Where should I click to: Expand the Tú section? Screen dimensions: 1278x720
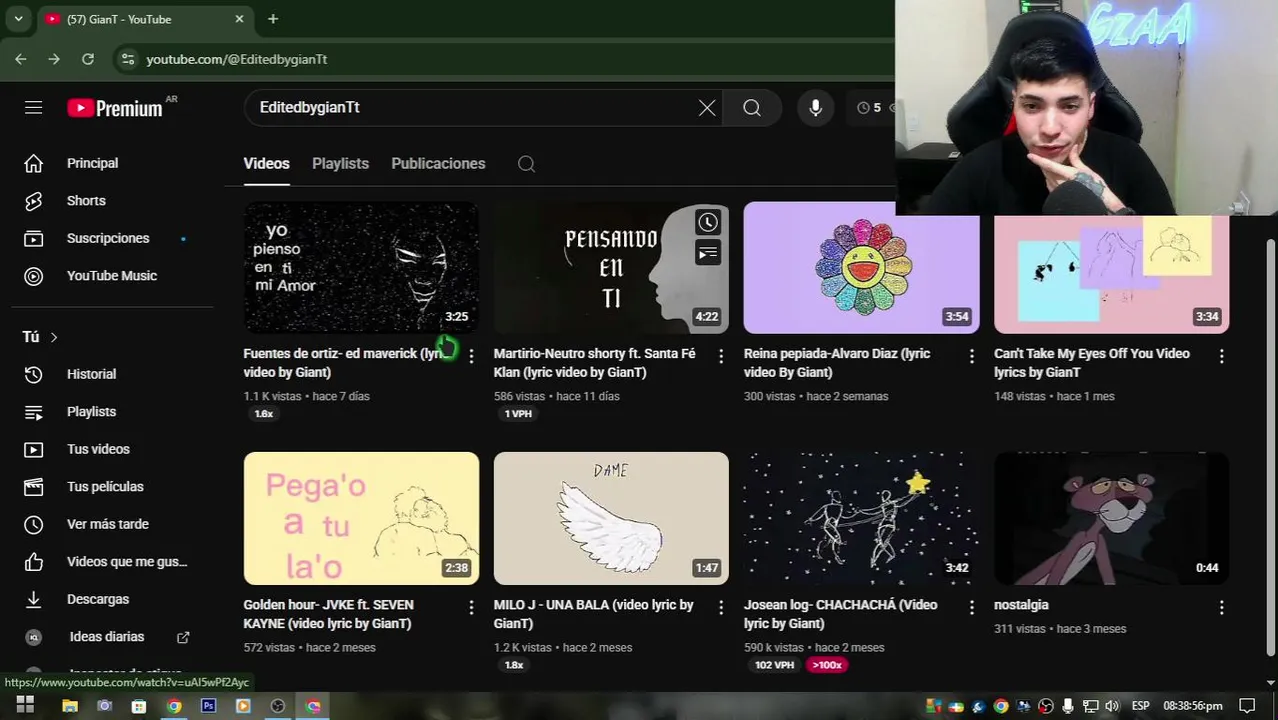coord(40,337)
